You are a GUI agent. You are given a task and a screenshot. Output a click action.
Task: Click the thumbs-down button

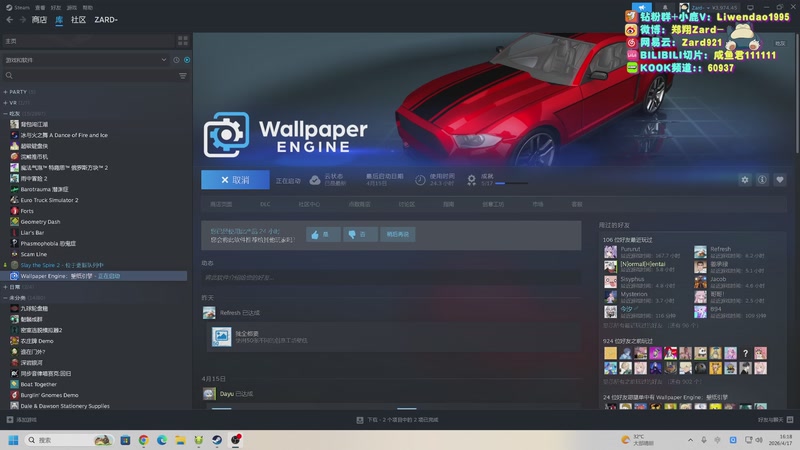360,235
